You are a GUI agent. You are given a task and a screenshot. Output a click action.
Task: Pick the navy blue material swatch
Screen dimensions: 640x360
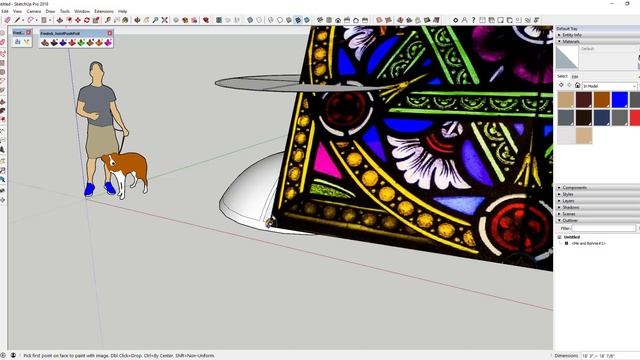pos(602,118)
